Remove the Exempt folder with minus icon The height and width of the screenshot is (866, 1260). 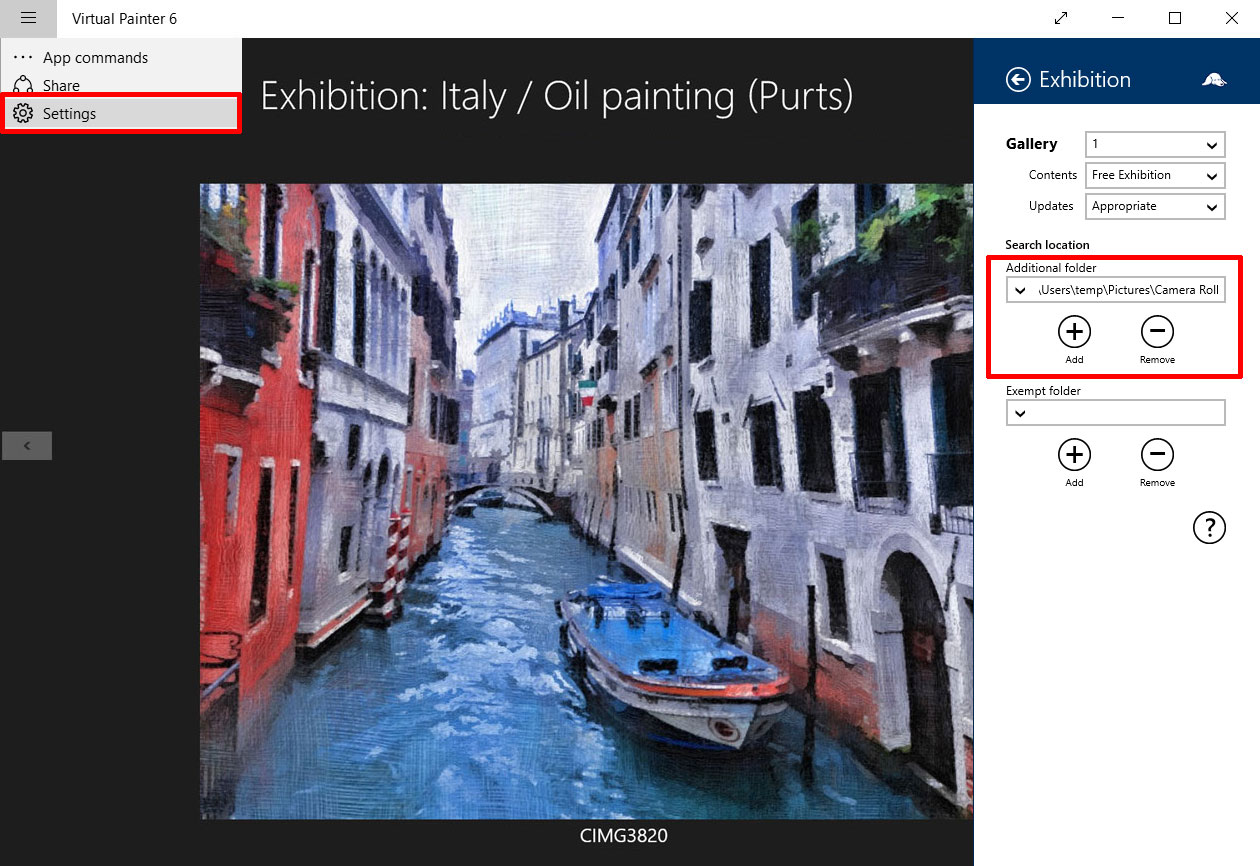pyautogui.click(x=1157, y=455)
